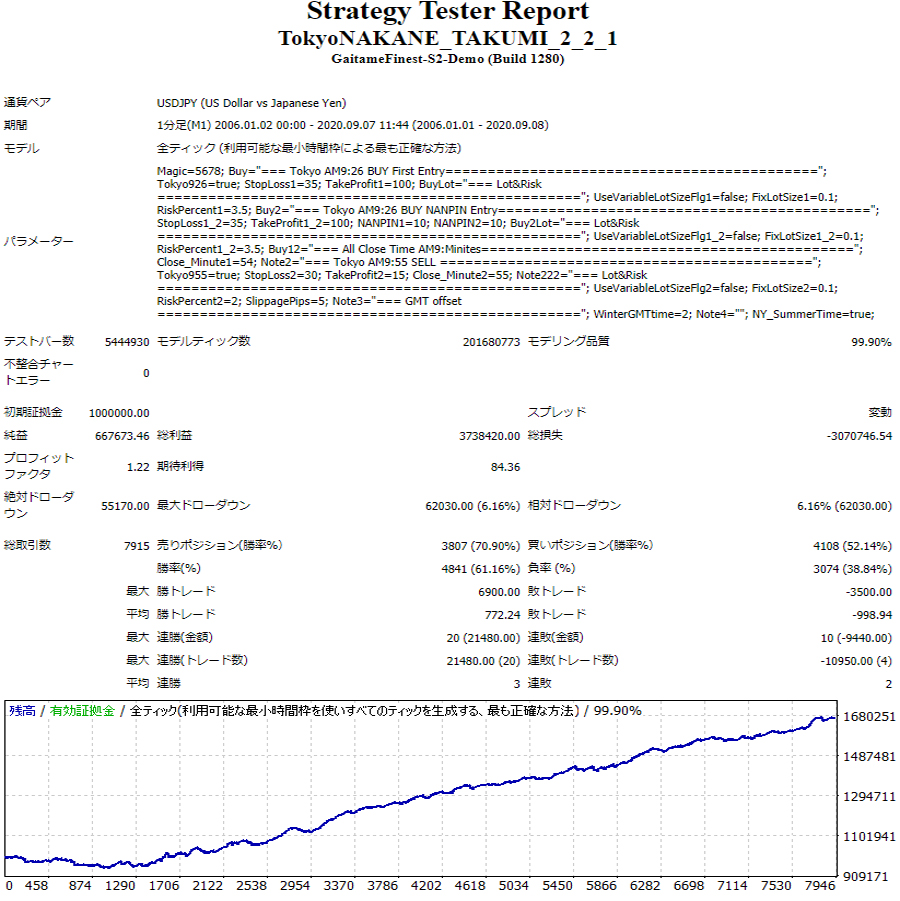The image size is (900, 901).
Task: Click the 絶対ドローダウン value 55170.00
Action: 125,506
